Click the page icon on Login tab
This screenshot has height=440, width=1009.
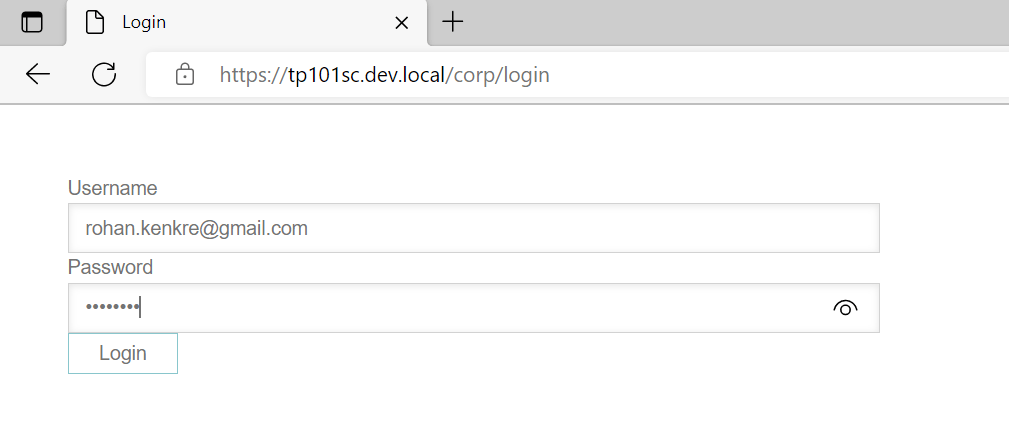pyautogui.click(x=95, y=22)
